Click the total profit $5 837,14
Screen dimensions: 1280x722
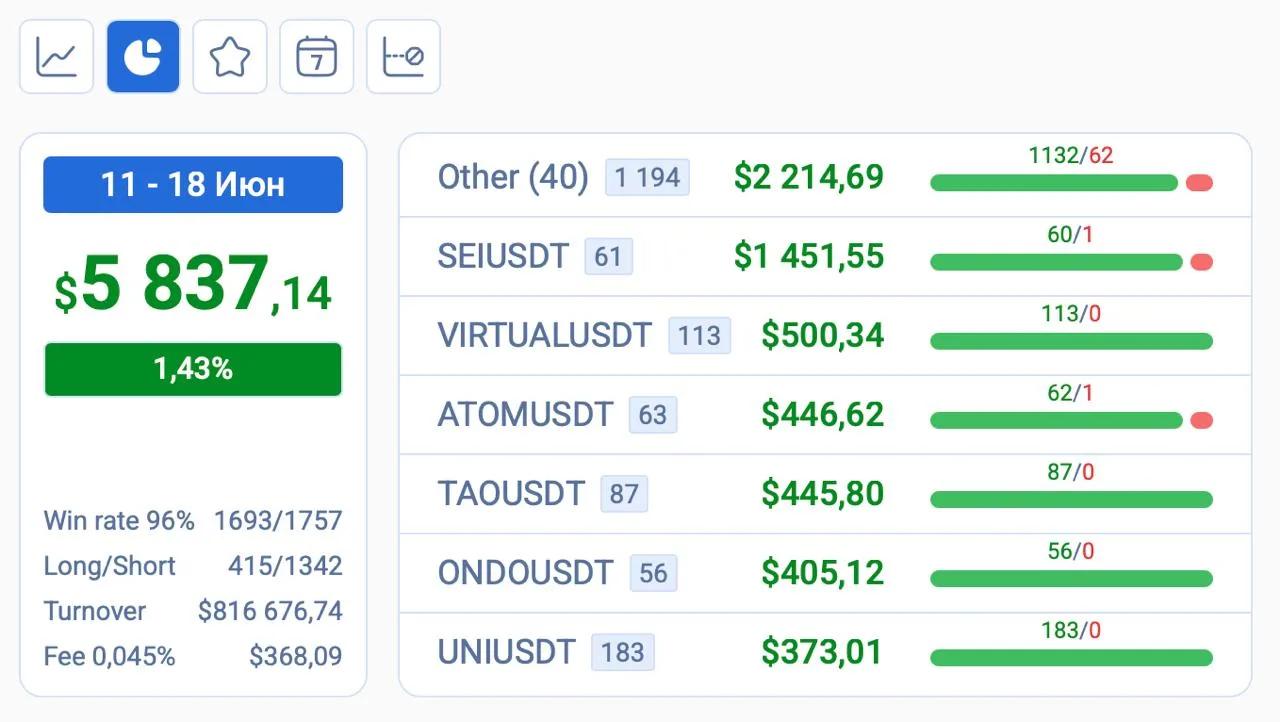point(193,284)
